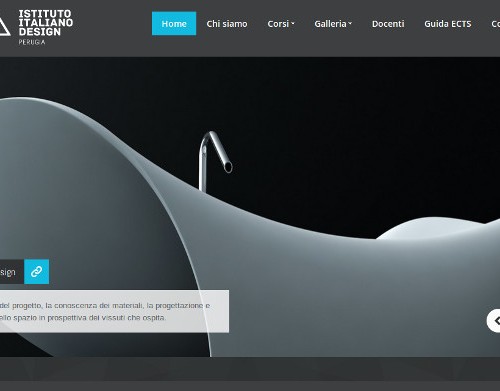Go to the Chi siamo page
Viewport: 500px width, 391px height.
pos(227,24)
